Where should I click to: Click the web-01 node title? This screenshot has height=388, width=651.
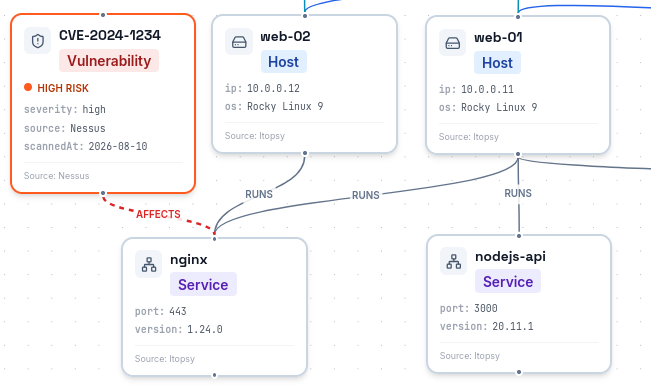pos(499,38)
